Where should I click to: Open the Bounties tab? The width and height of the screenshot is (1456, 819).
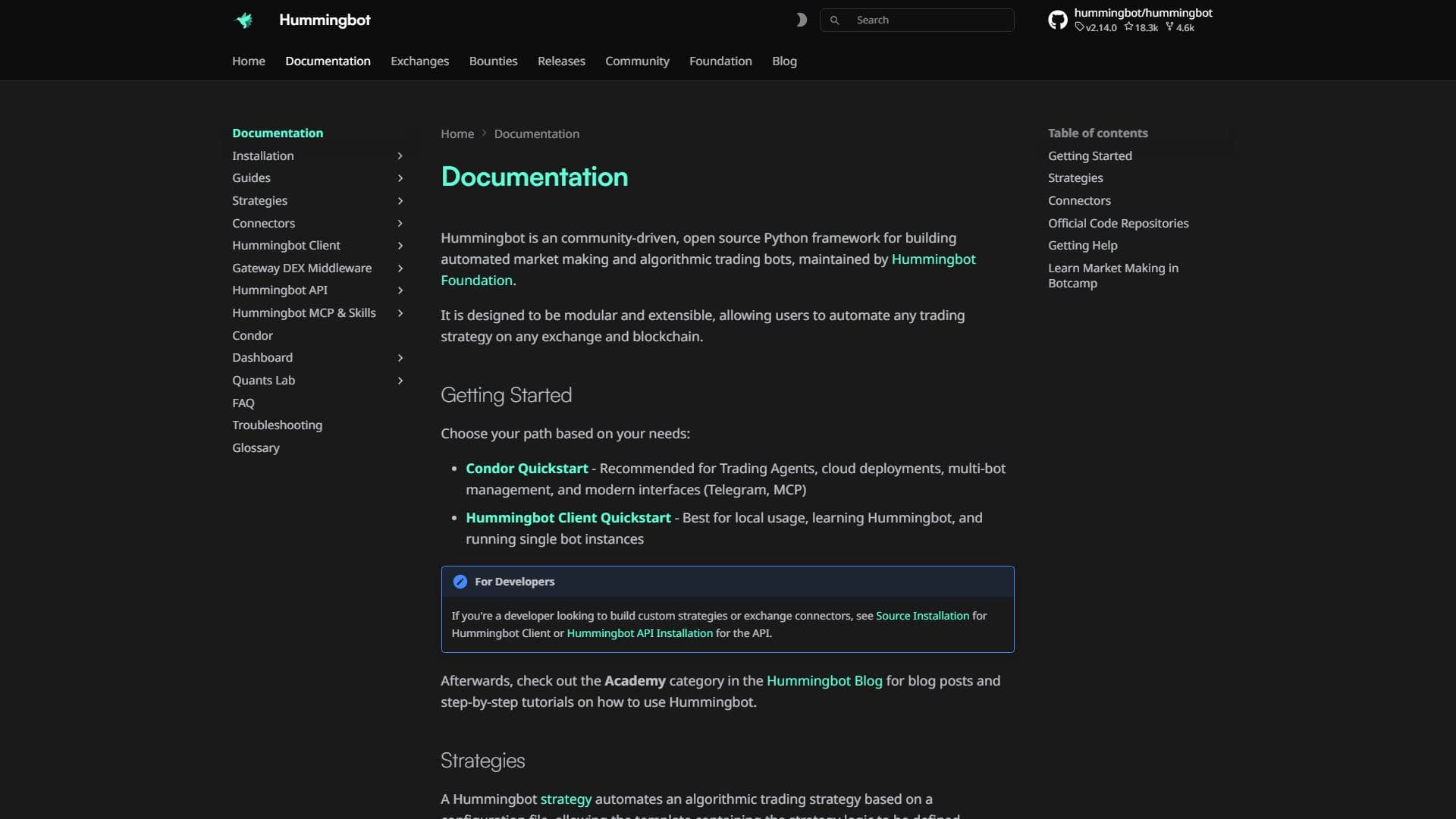[493, 61]
